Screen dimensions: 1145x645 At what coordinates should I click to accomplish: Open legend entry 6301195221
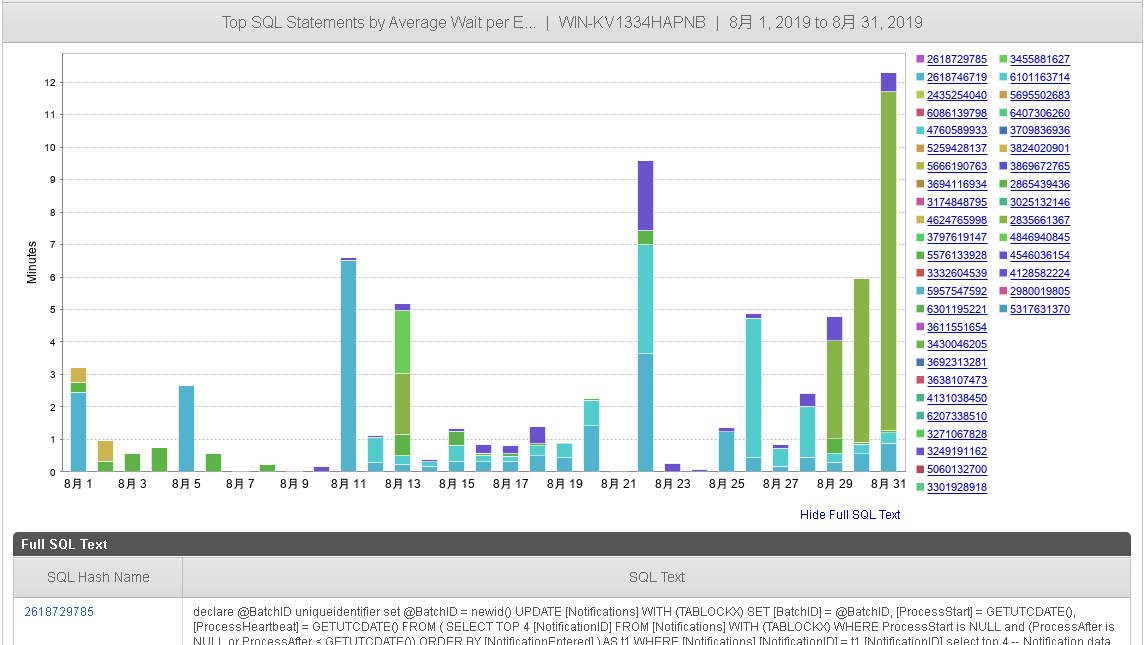[957, 309]
